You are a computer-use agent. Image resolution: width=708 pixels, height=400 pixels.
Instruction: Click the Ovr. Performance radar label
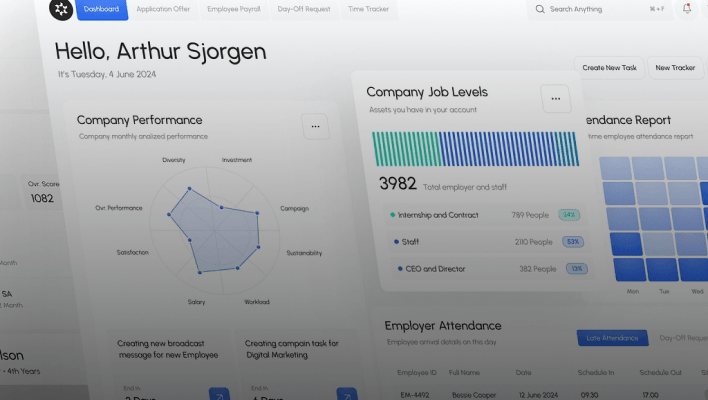coord(119,208)
